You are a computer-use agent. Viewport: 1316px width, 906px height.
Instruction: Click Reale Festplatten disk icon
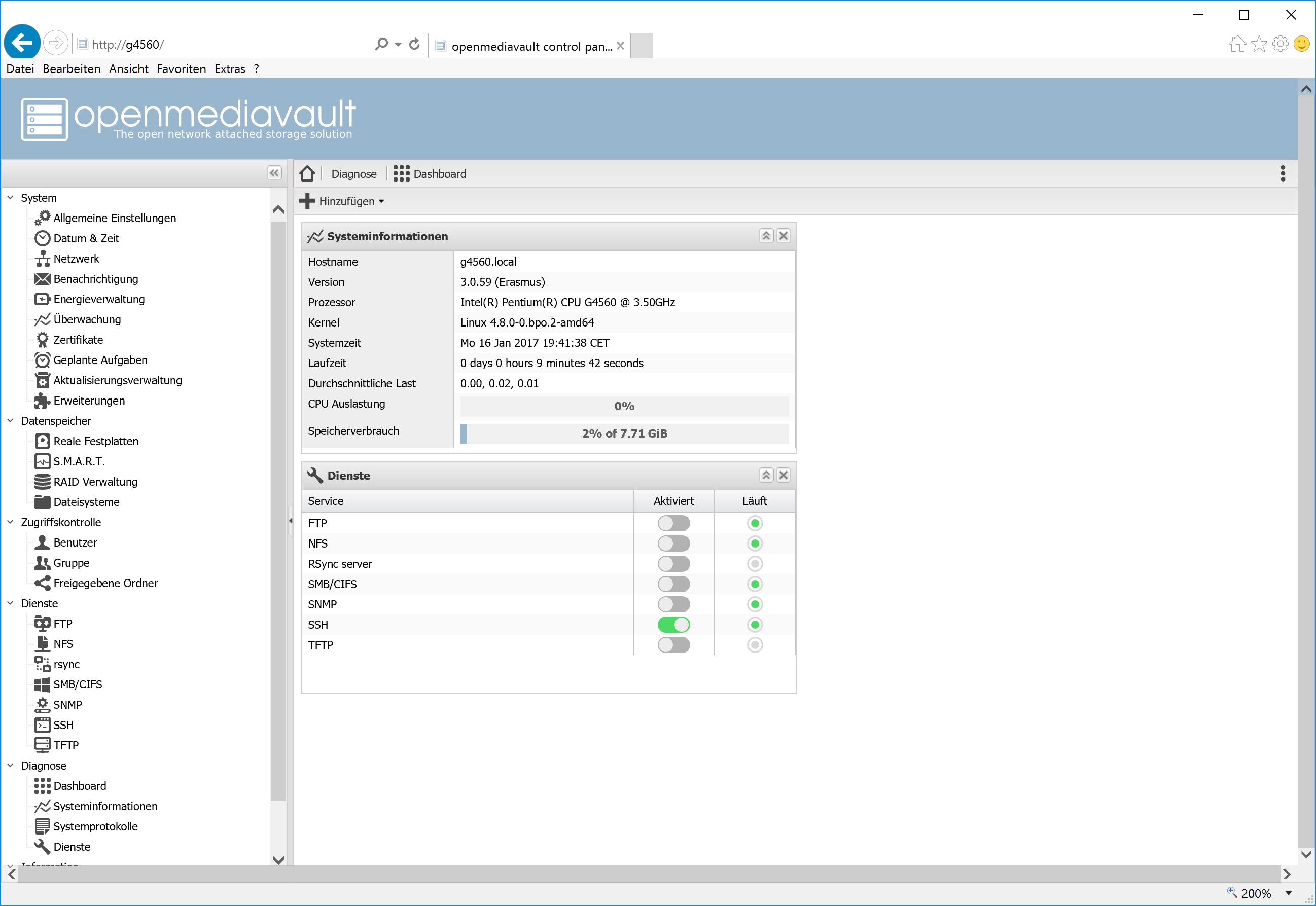(x=42, y=441)
